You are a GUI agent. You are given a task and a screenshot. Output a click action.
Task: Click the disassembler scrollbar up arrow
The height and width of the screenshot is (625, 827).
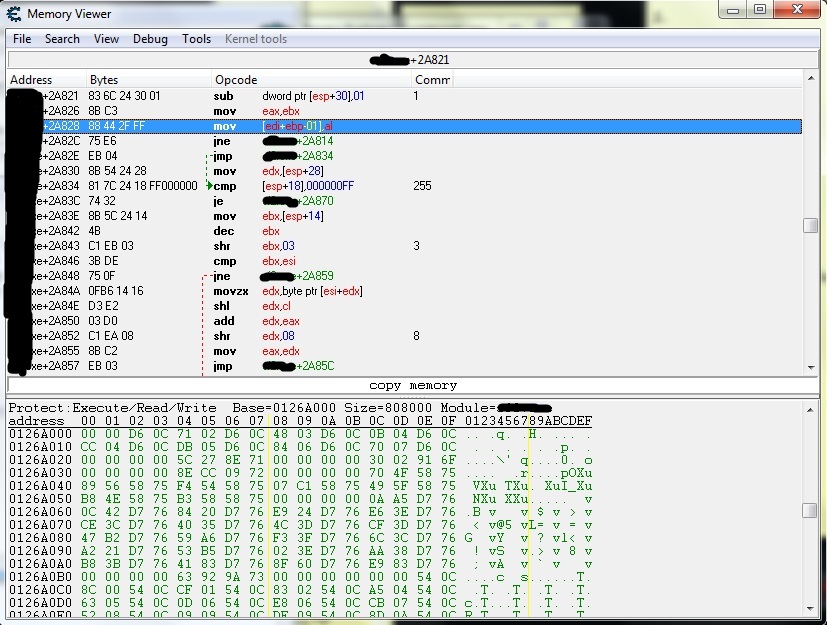click(x=811, y=79)
